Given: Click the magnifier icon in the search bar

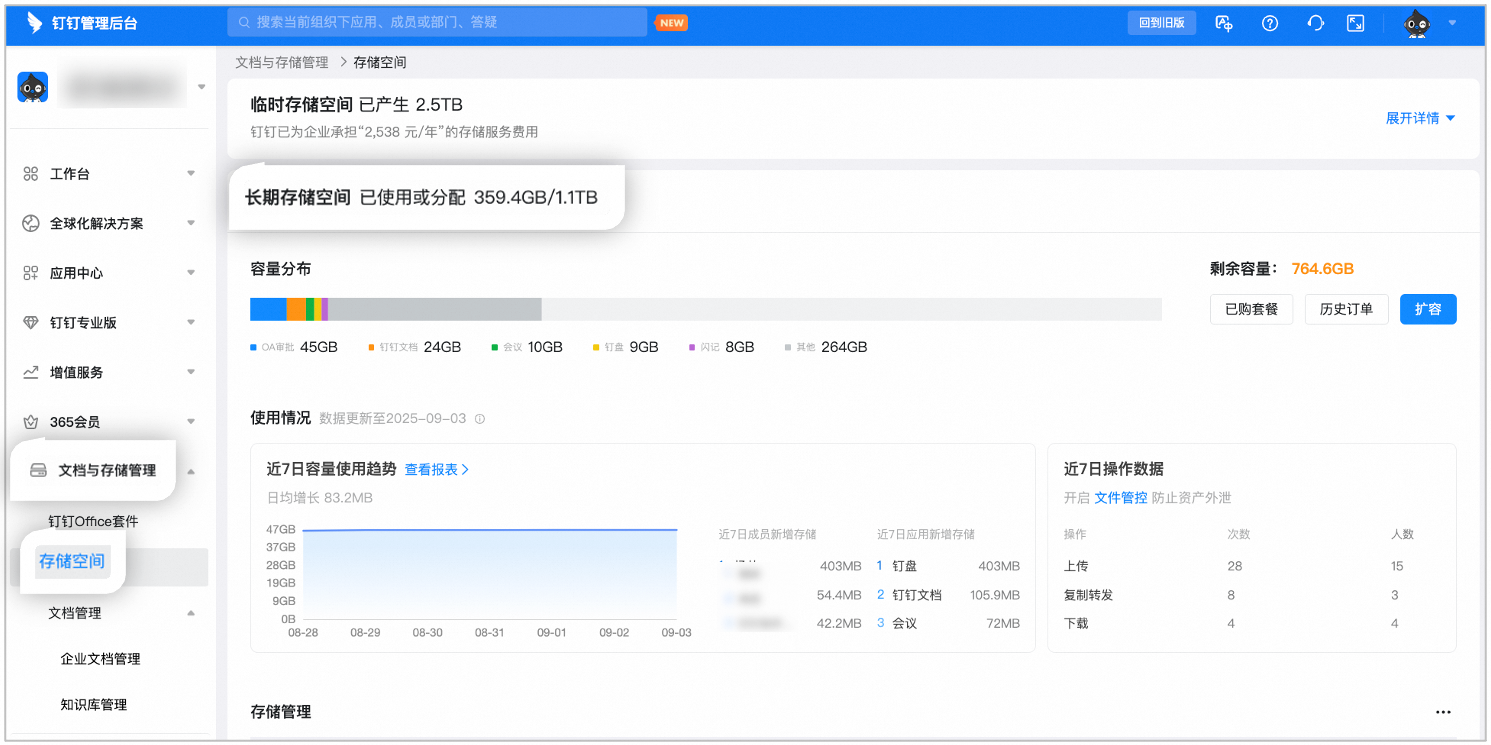Looking at the screenshot, I should [242, 22].
